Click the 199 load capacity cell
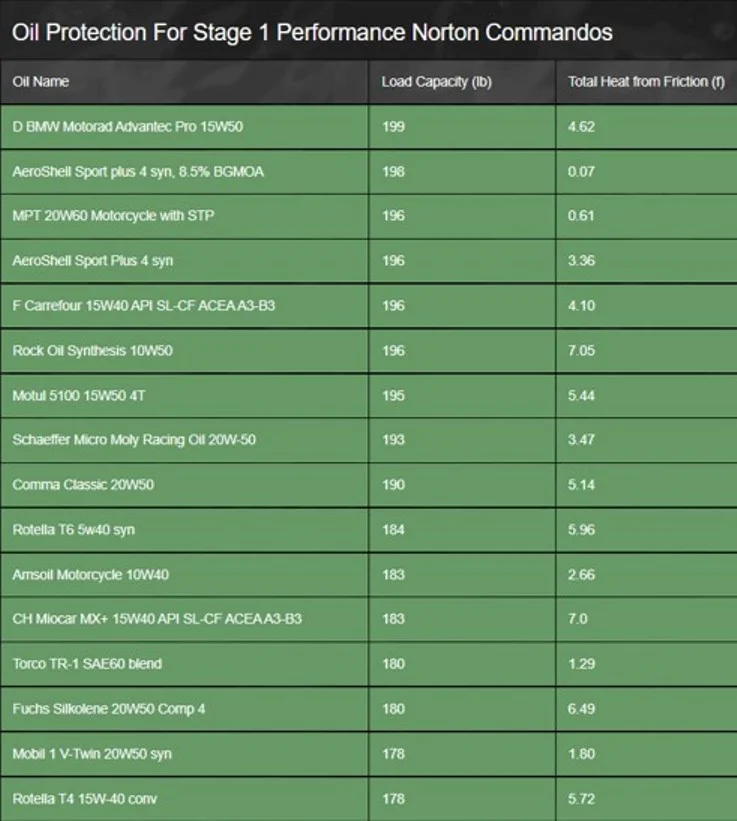The width and height of the screenshot is (737, 821). pyautogui.click(x=393, y=127)
